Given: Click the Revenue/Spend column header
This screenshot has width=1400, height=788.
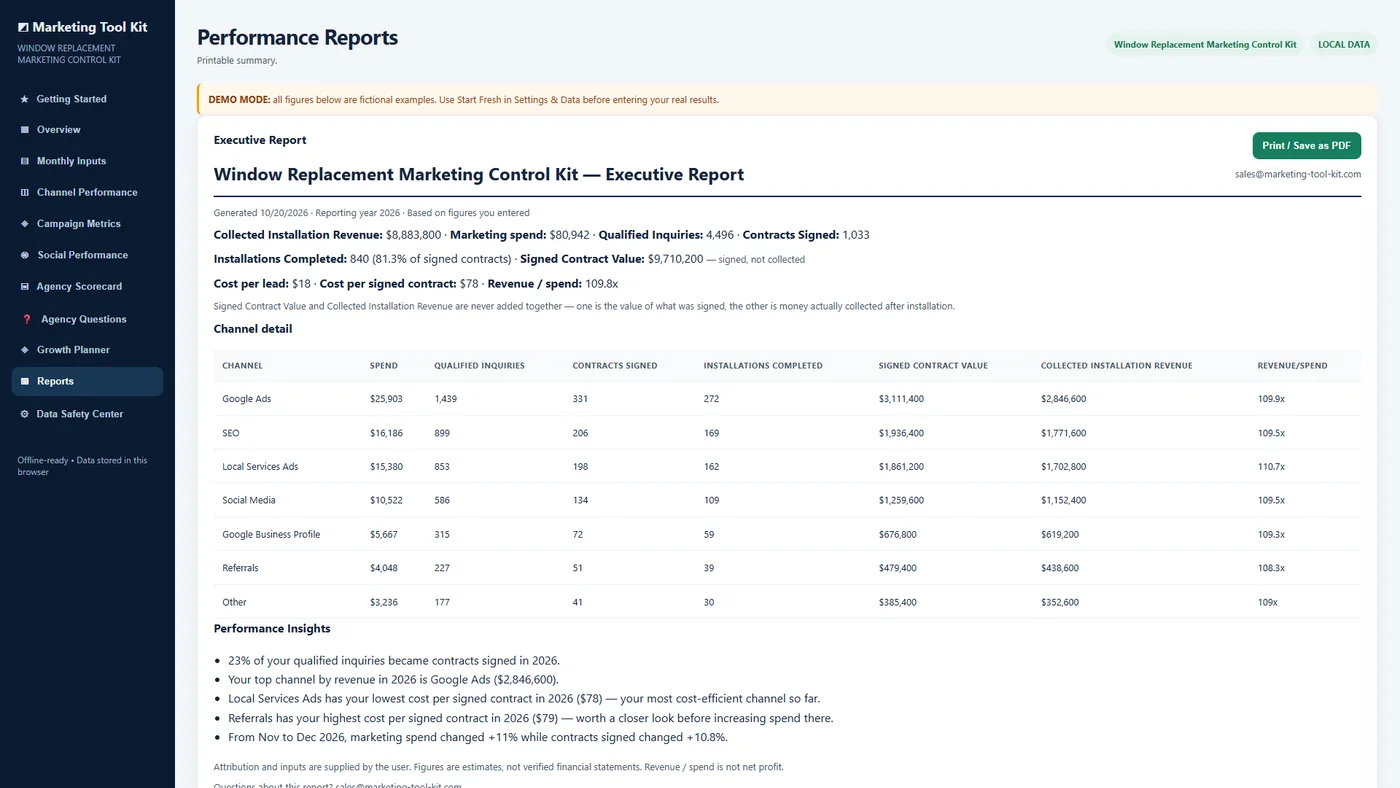Looking at the screenshot, I should coord(1293,366).
